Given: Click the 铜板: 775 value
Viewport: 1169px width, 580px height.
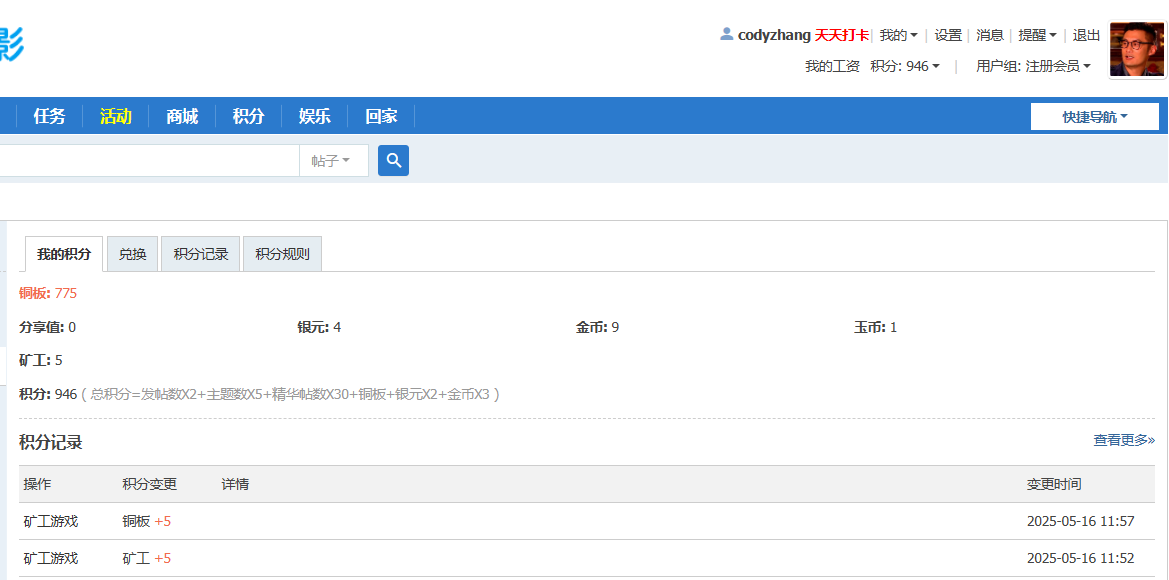Looking at the screenshot, I should click(48, 293).
